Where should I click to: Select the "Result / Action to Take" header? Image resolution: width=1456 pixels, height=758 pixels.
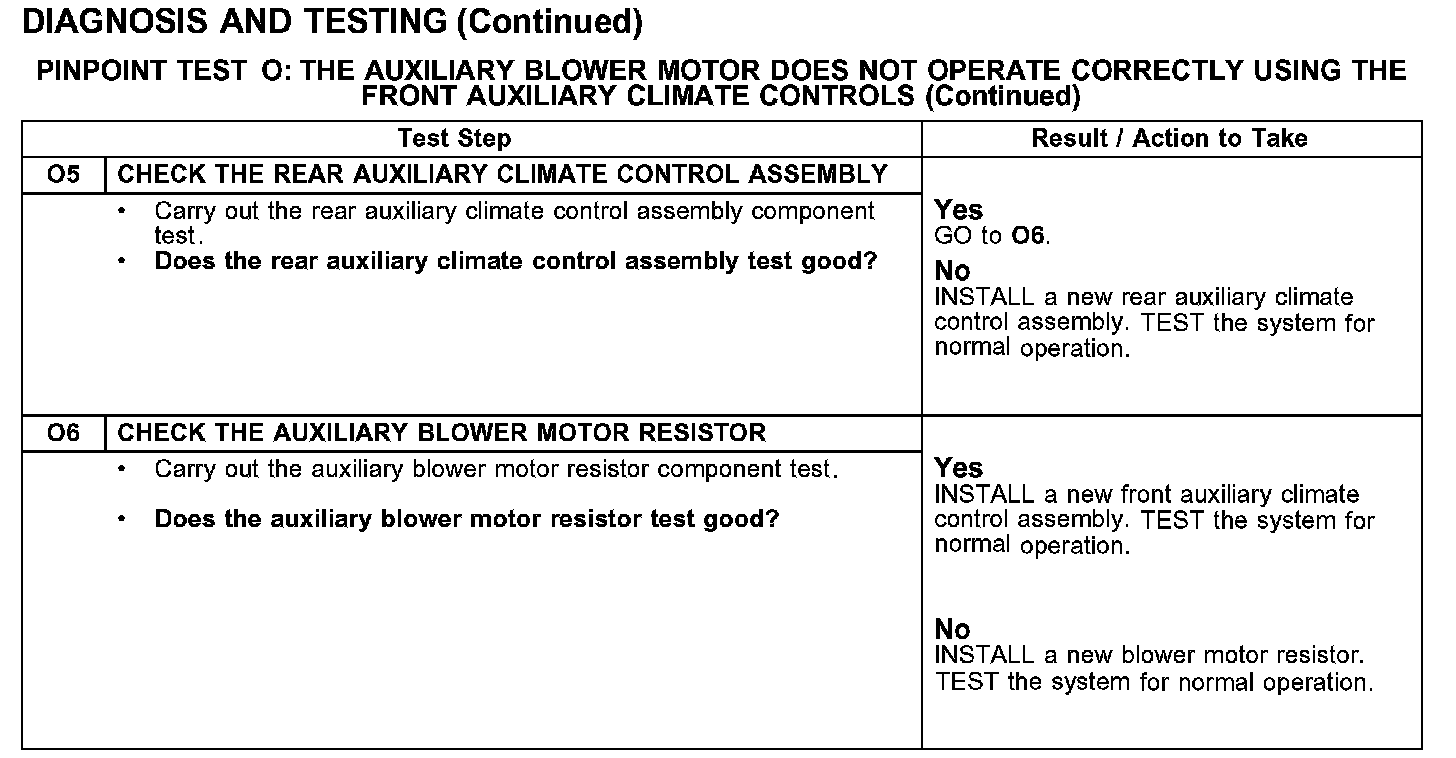click(x=1169, y=138)
